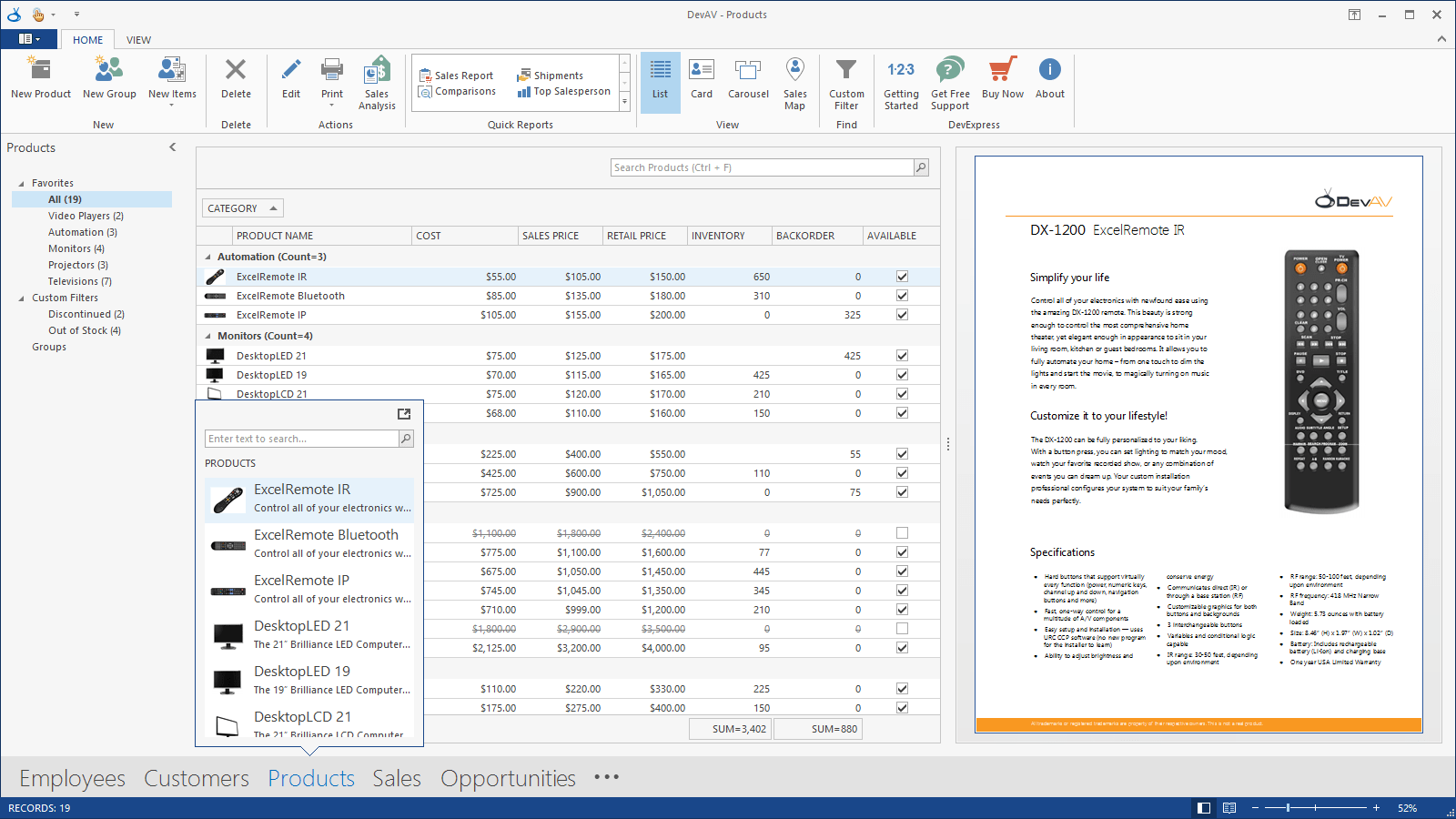Collapse the Automation (Count=3) group

pyautogui.click(x=208, y=258)
